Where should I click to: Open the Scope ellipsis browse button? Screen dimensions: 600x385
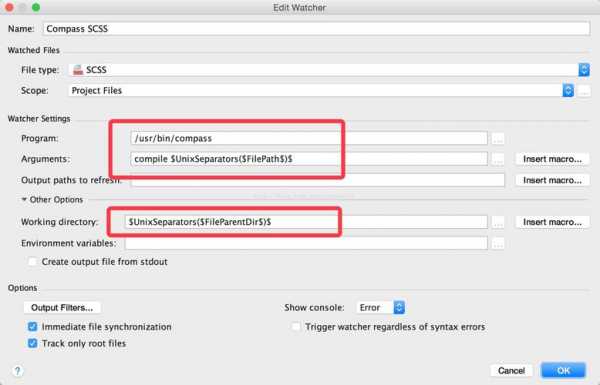584,91
